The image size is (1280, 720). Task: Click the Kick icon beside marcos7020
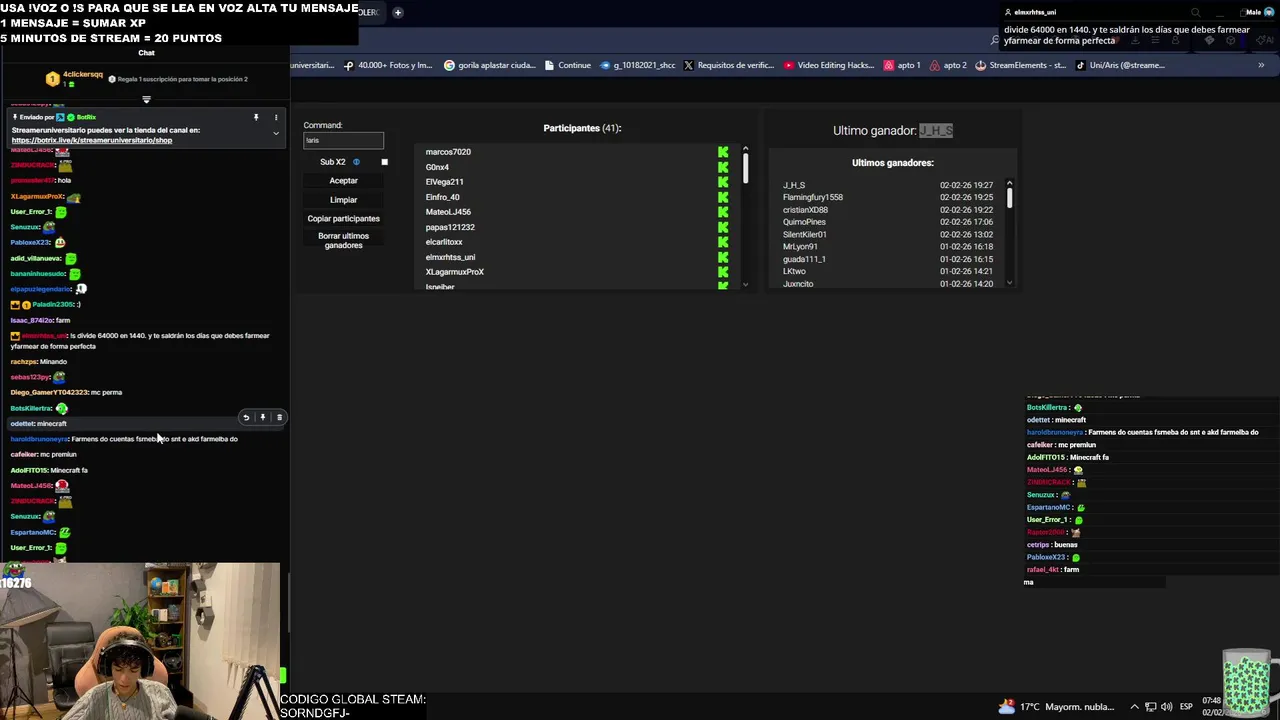(723, 152)
